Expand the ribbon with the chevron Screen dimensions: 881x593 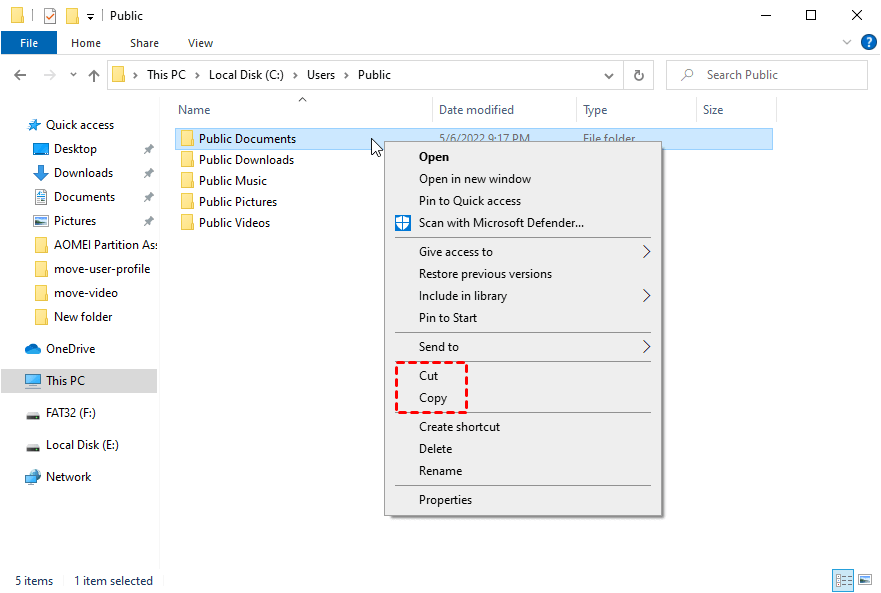click(x=848, y=43)
